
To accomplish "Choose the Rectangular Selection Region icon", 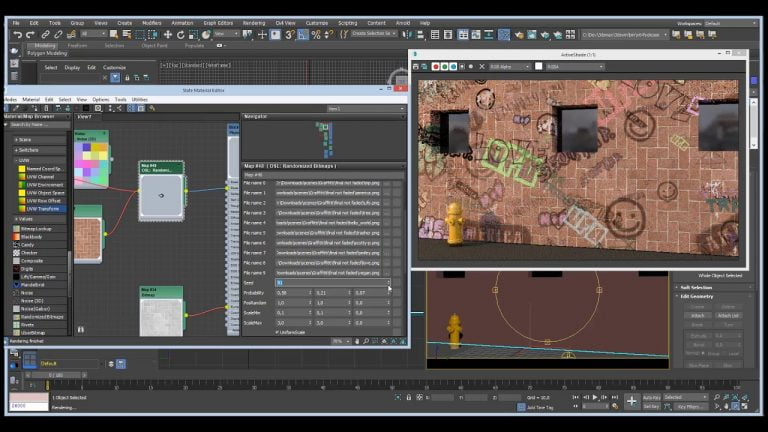I will tap(140, 34).
